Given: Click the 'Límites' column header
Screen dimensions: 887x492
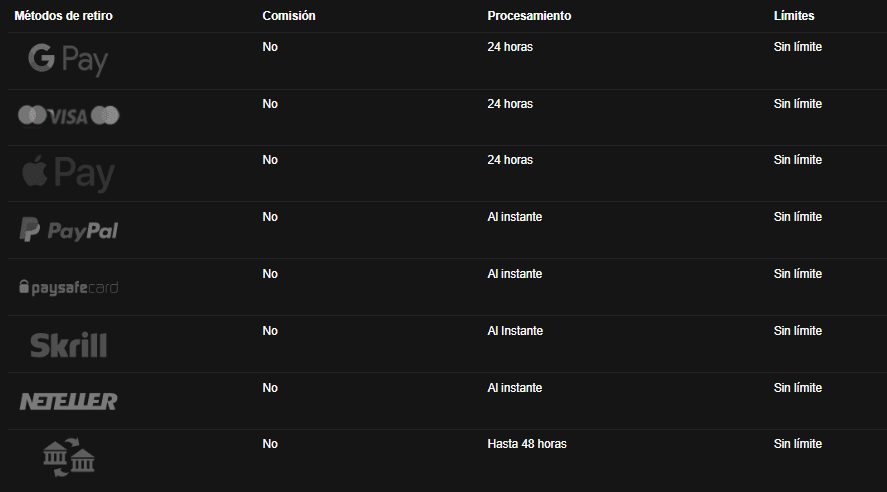Looking at the screenshot, I should (794, 16).
